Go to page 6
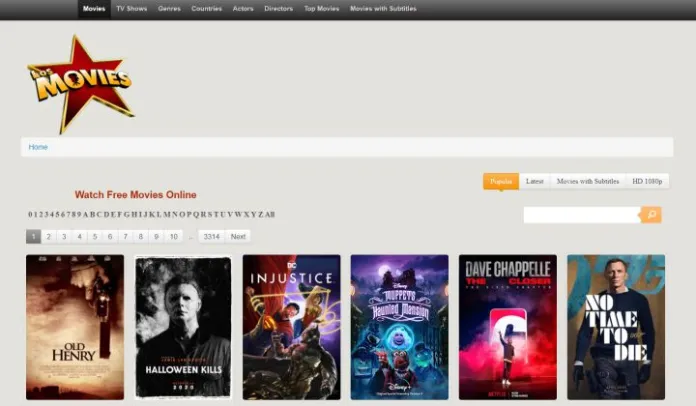This screenshot has width=696, height=406. pos(110,237)
